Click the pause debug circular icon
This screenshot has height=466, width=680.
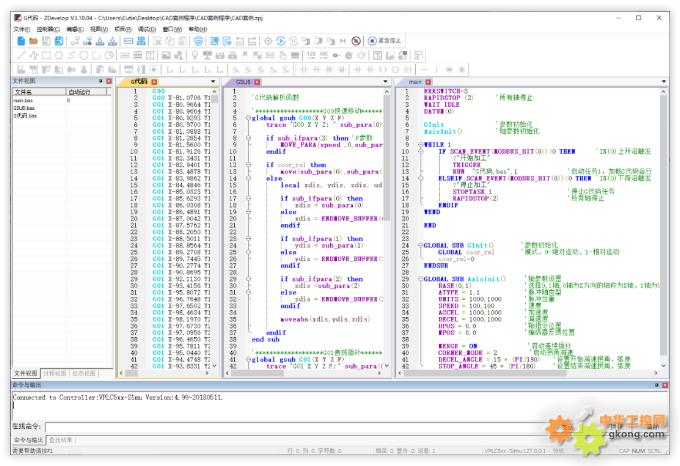[x=293, y=41]
